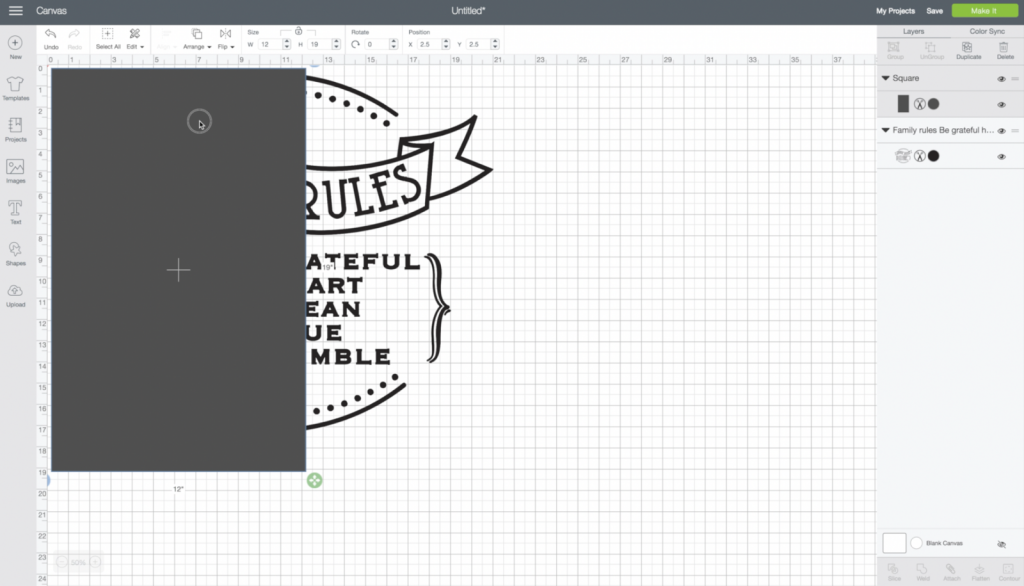Click the green Make It button
Screen dimensions: 1024x586
tap(984, 10)
